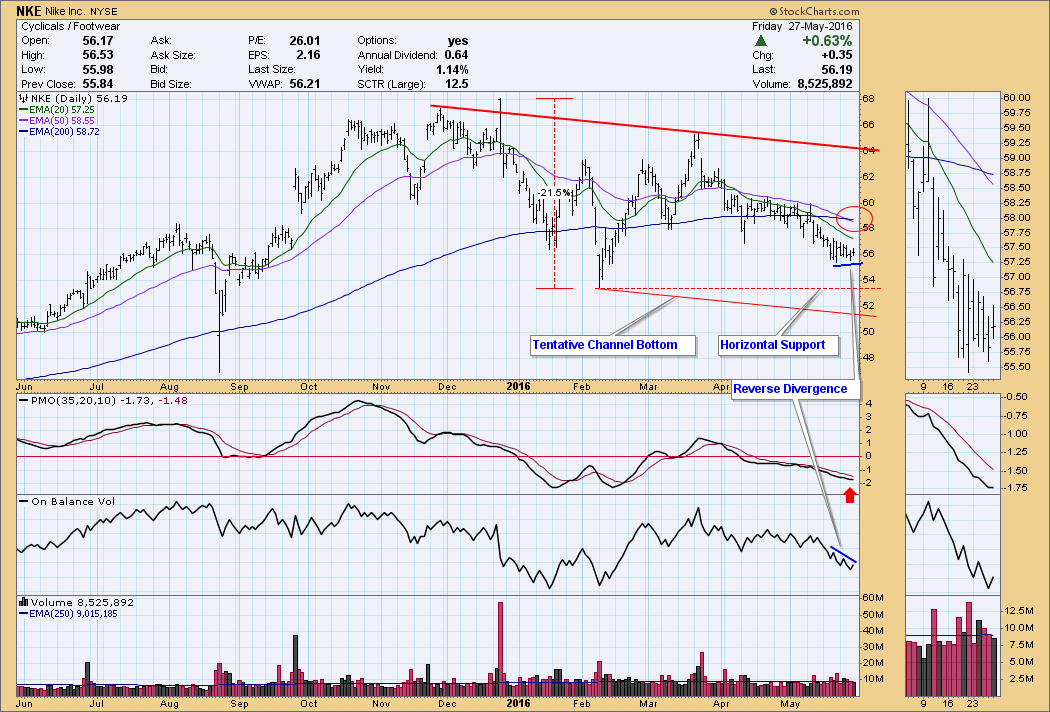Screen dimensions: 1050x712
Task: Click the 68 label on price axis
Action: [x=868, y=99]
